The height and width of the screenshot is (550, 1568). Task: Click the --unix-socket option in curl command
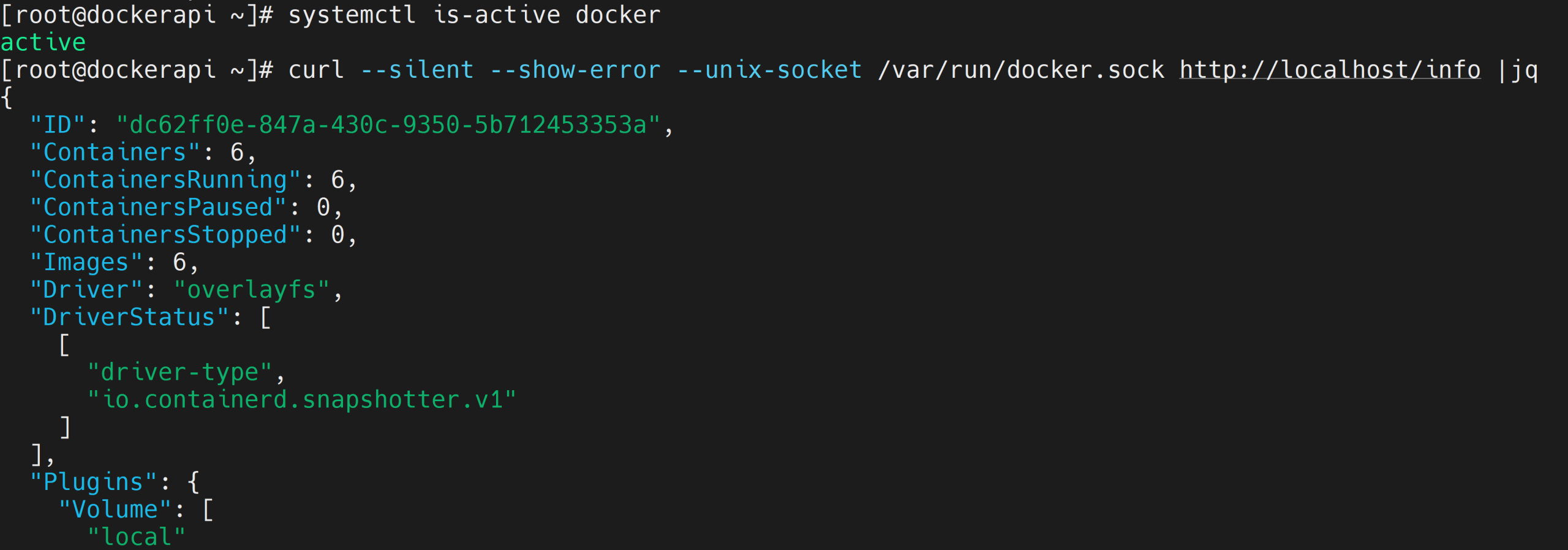point(769,70)
